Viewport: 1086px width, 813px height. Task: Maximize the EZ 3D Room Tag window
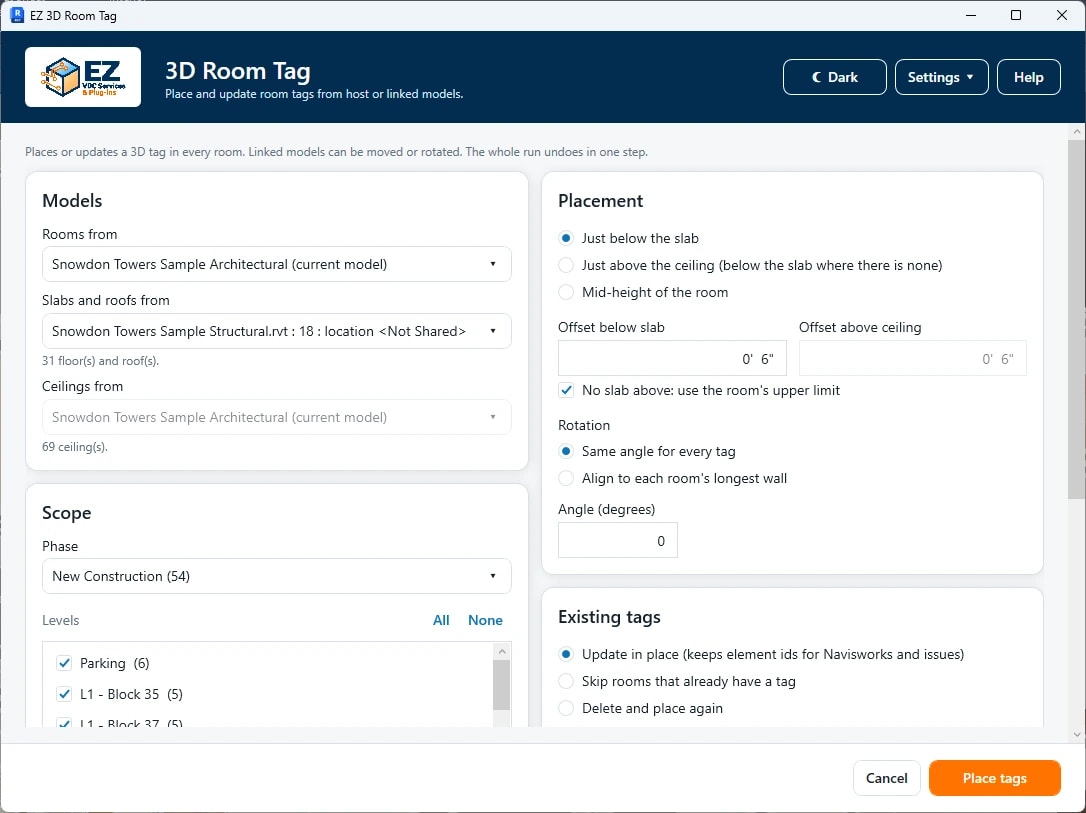pyautogui.click(x=1016, y=15)
